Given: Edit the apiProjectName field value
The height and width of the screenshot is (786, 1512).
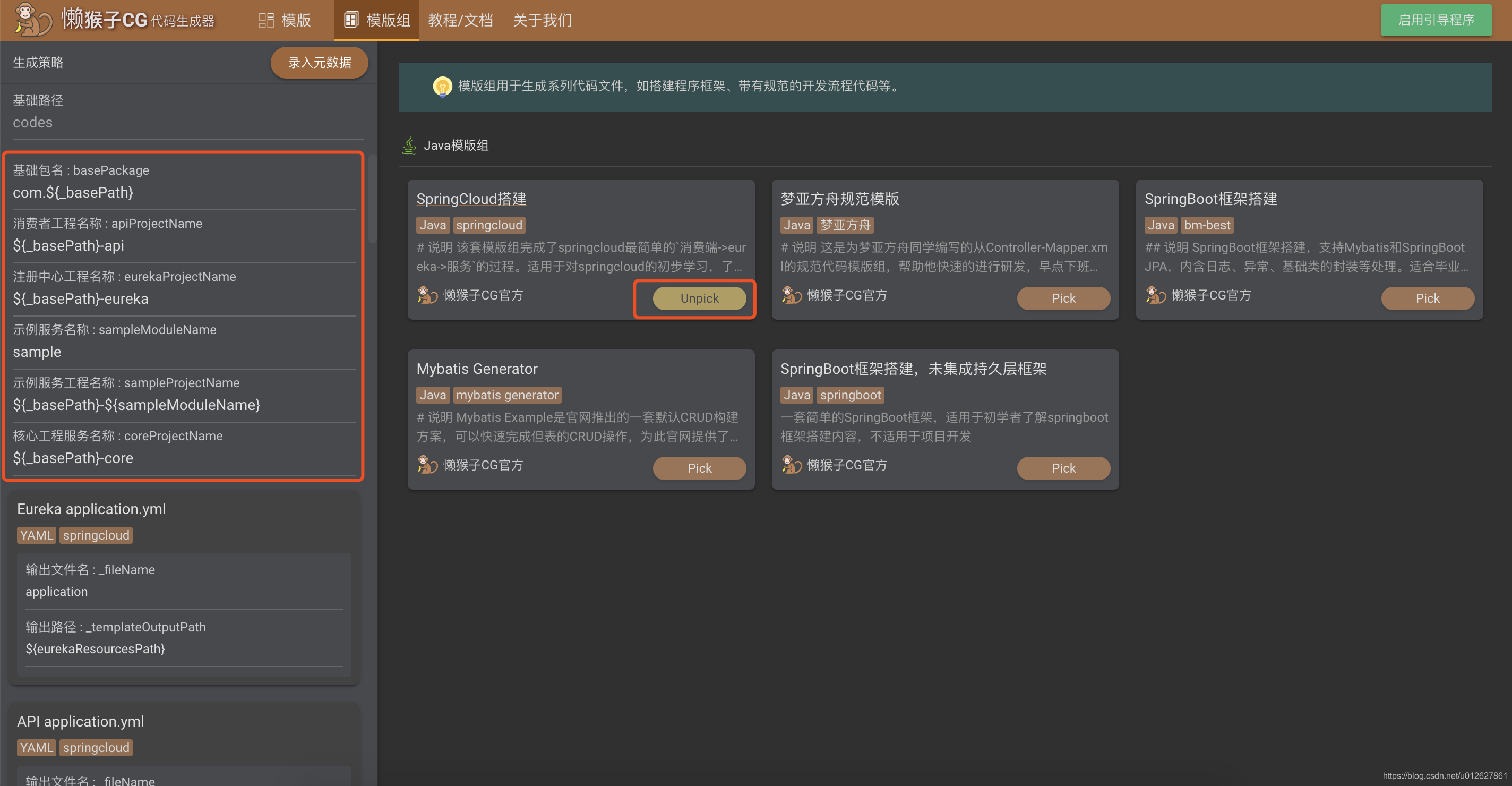Looking at the screenshot, I should (184, 245).
